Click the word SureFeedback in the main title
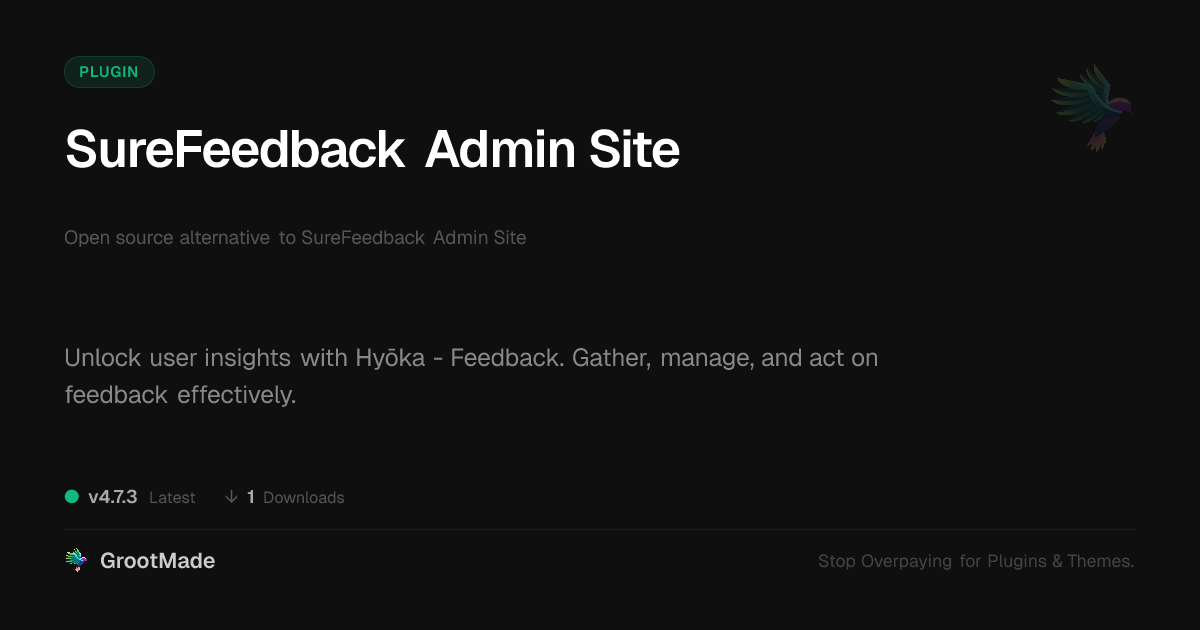 [x=234, y=151]
